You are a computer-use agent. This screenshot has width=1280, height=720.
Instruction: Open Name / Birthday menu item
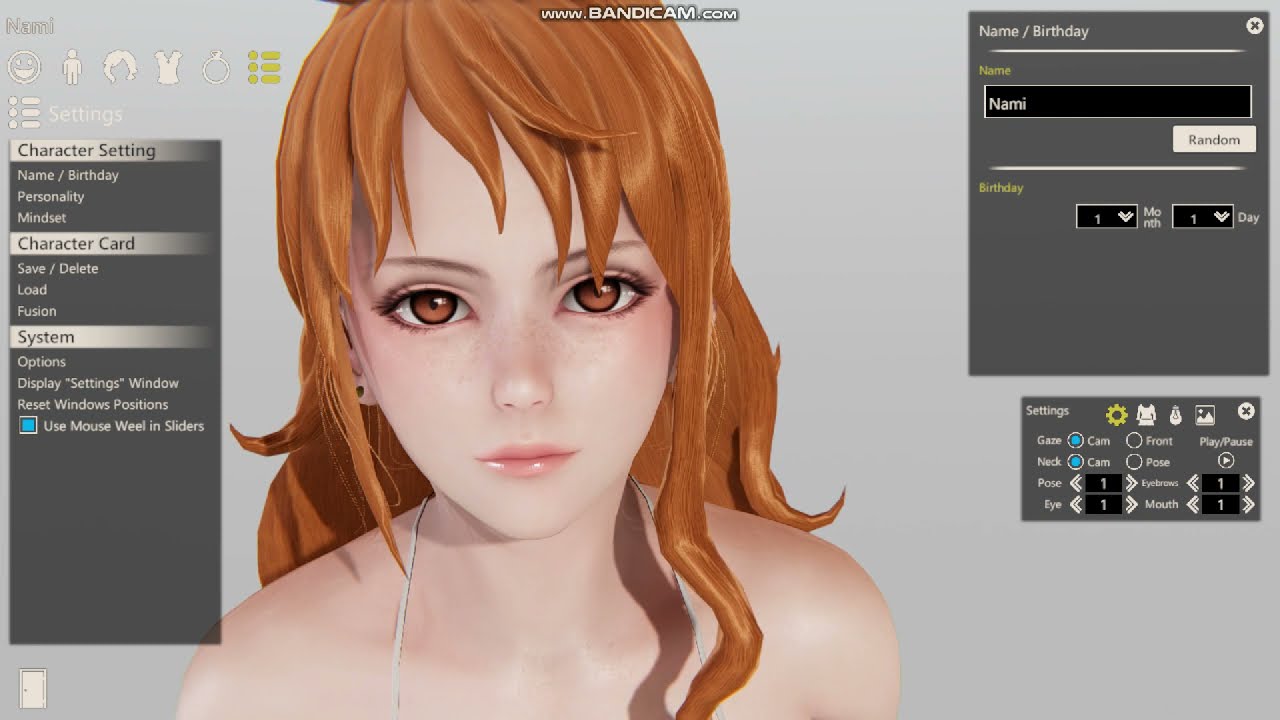click(68, 175)
